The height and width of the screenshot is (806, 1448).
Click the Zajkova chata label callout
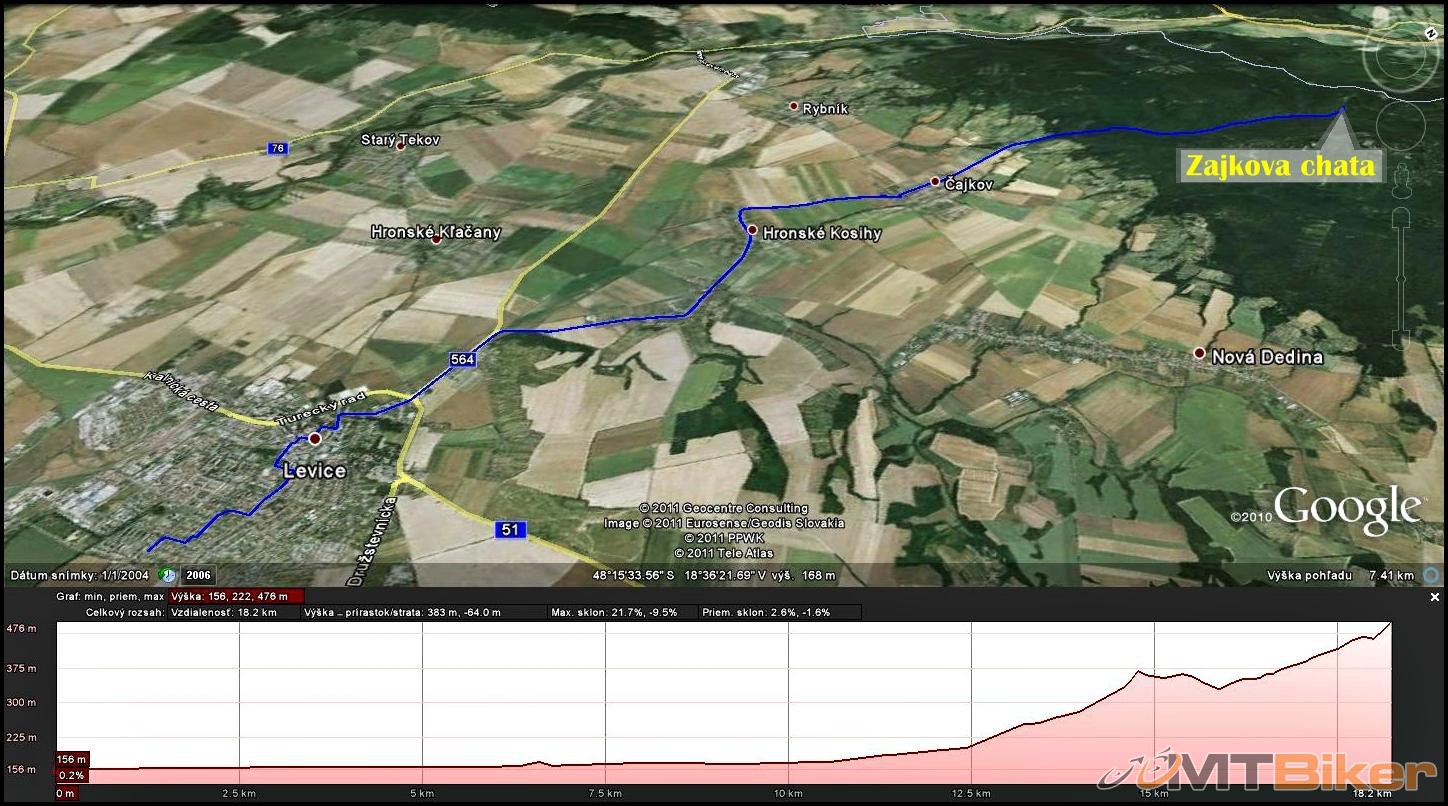(1279, 166)
